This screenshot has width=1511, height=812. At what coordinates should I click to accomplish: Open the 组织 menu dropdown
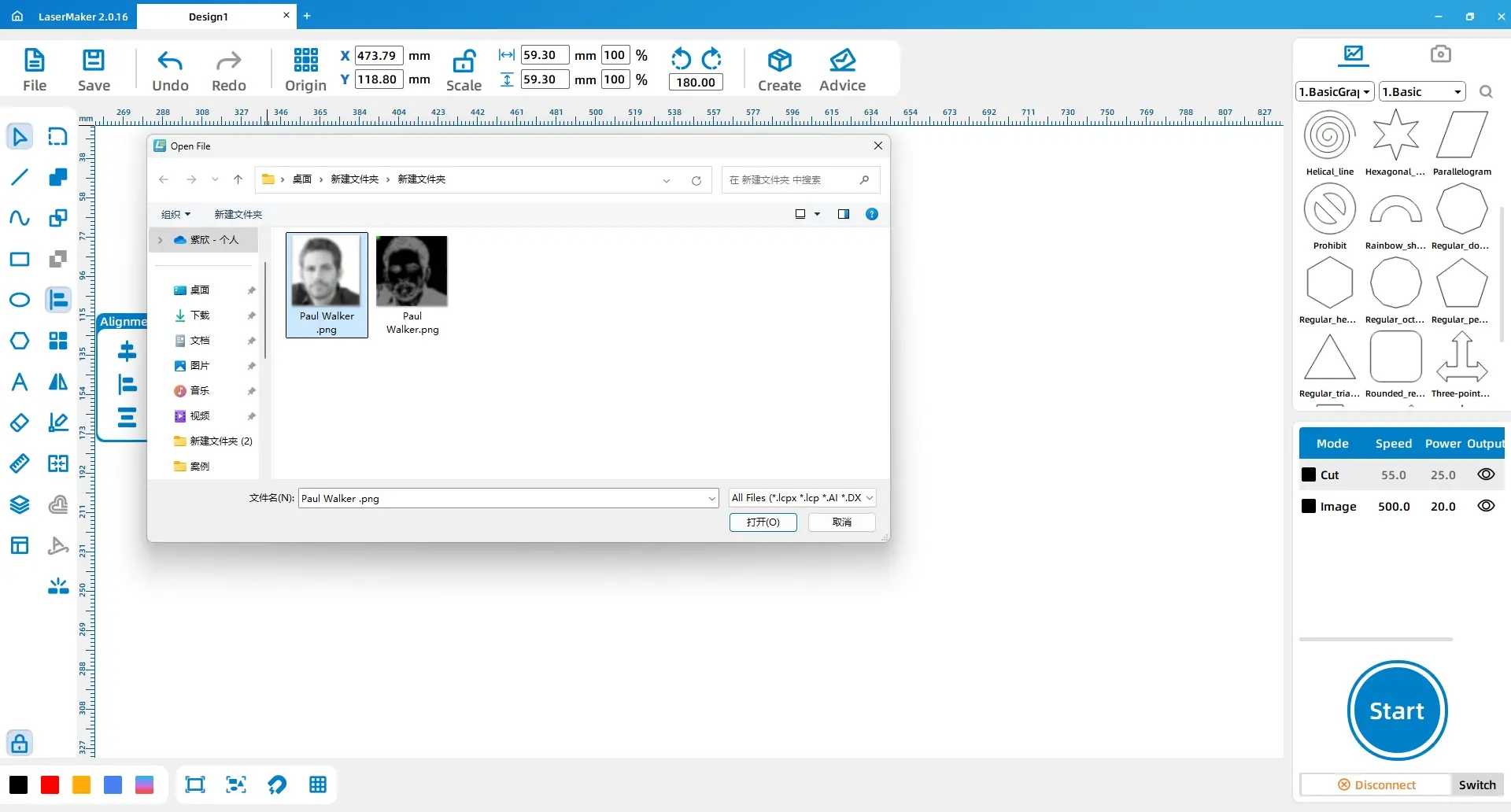pyautogui.click(x=175, y=214)
